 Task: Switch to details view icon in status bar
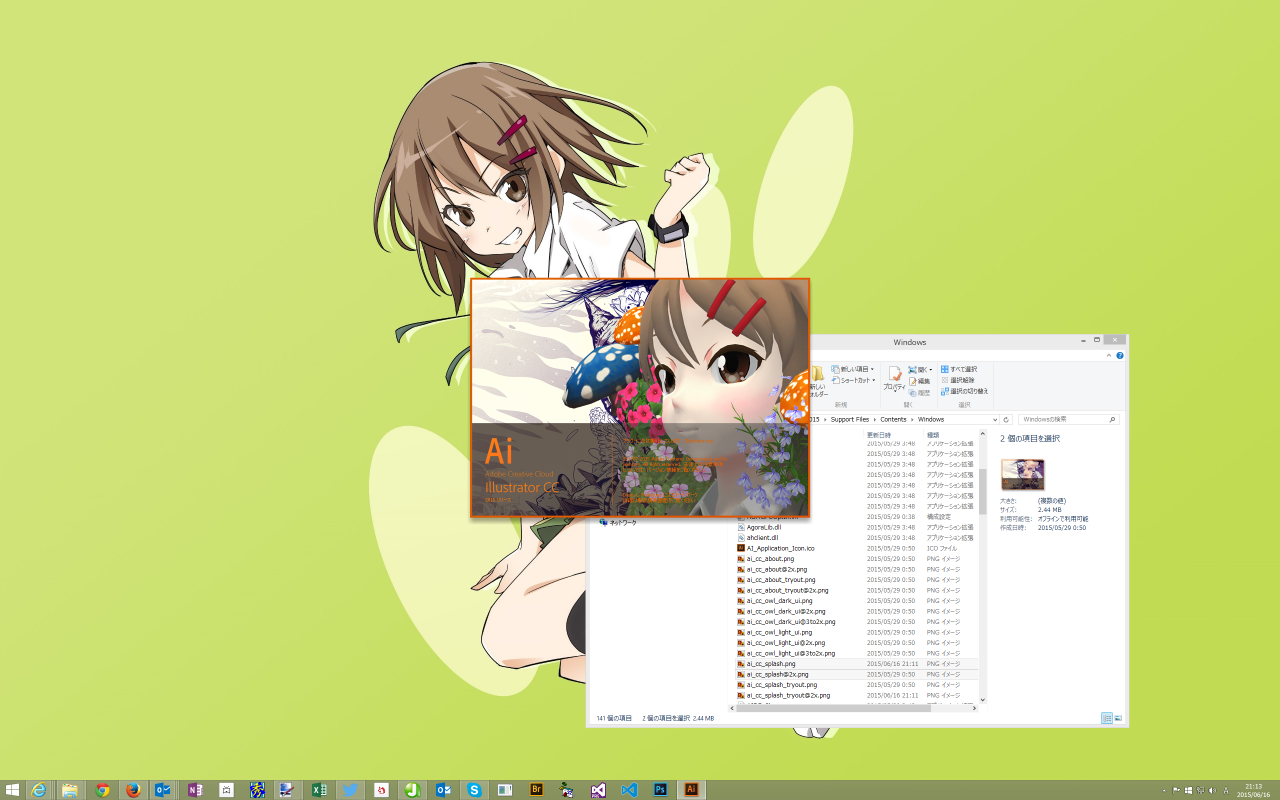1106,718
